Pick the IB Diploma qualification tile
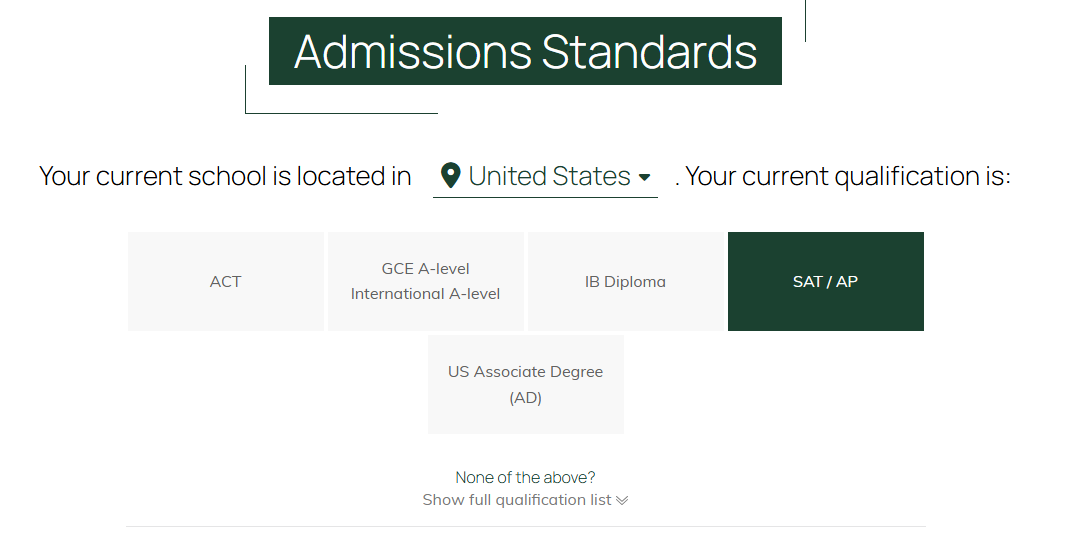The width and height of the screenshot is (1074, 540). [625, 281]
